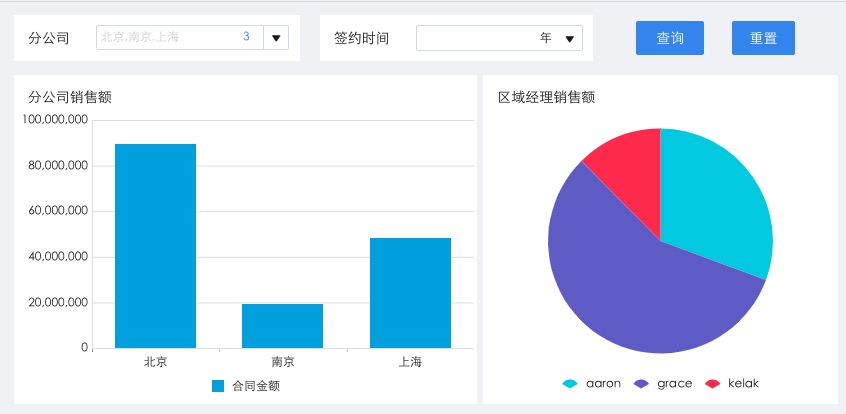846x414 pixels.
Task: Click the 查询 button
Action: click(x=670, y=38)
